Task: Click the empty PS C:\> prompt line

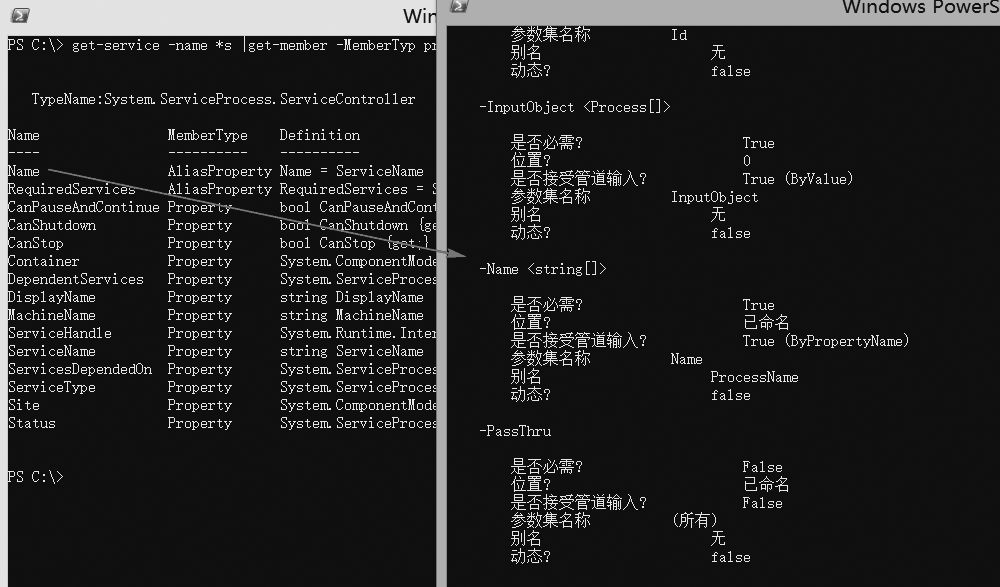Action: coord(35,477)
